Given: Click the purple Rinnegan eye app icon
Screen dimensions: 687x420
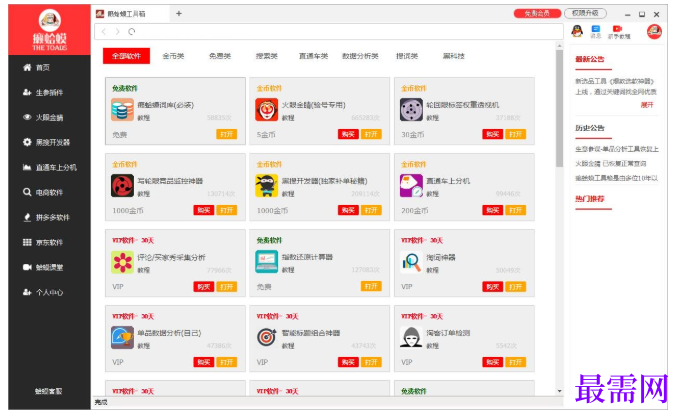Looking at the screenshot, I should pos(411,109).
